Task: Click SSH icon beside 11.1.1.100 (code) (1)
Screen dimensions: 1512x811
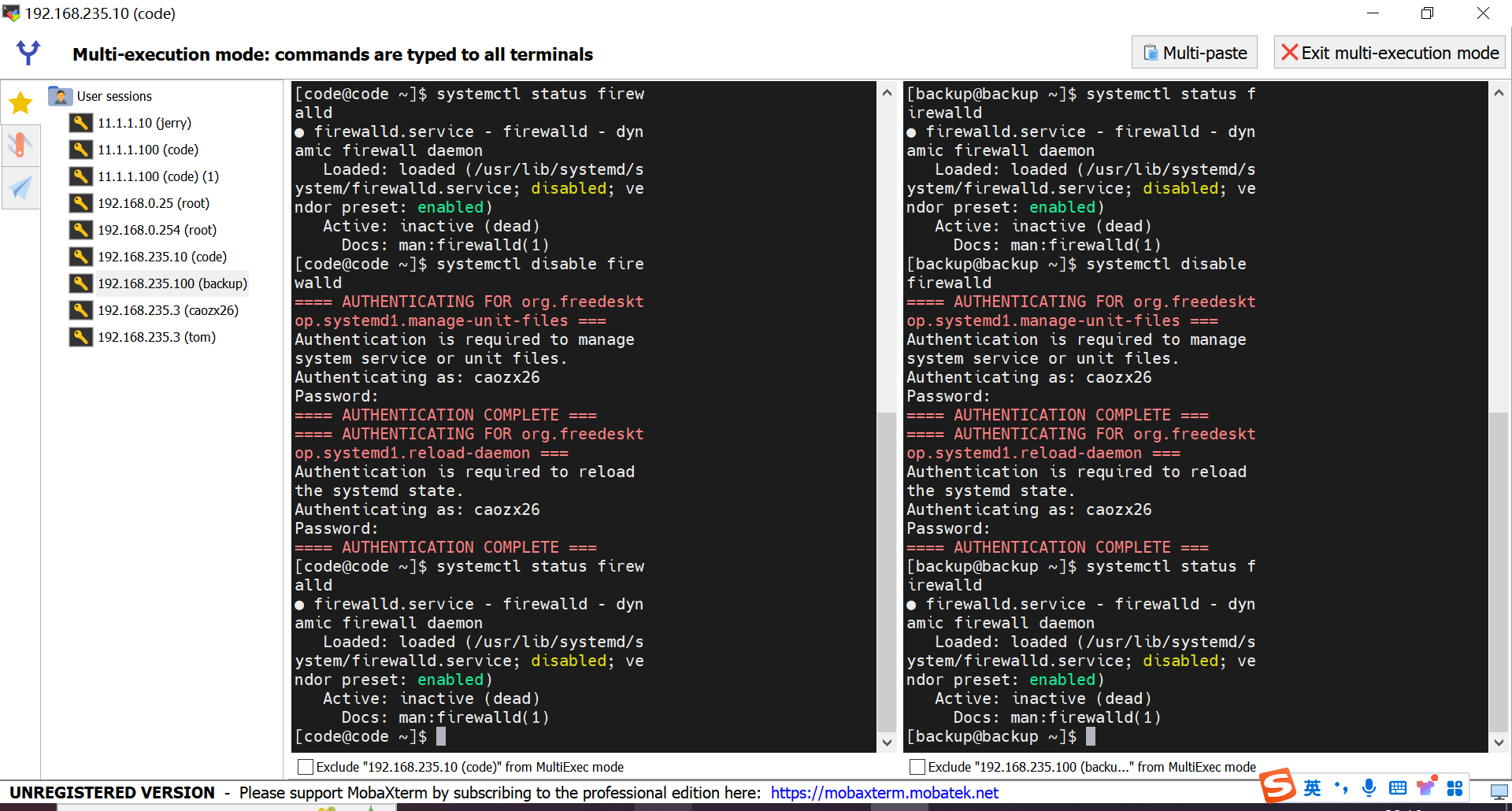Action: click(80, 176)
